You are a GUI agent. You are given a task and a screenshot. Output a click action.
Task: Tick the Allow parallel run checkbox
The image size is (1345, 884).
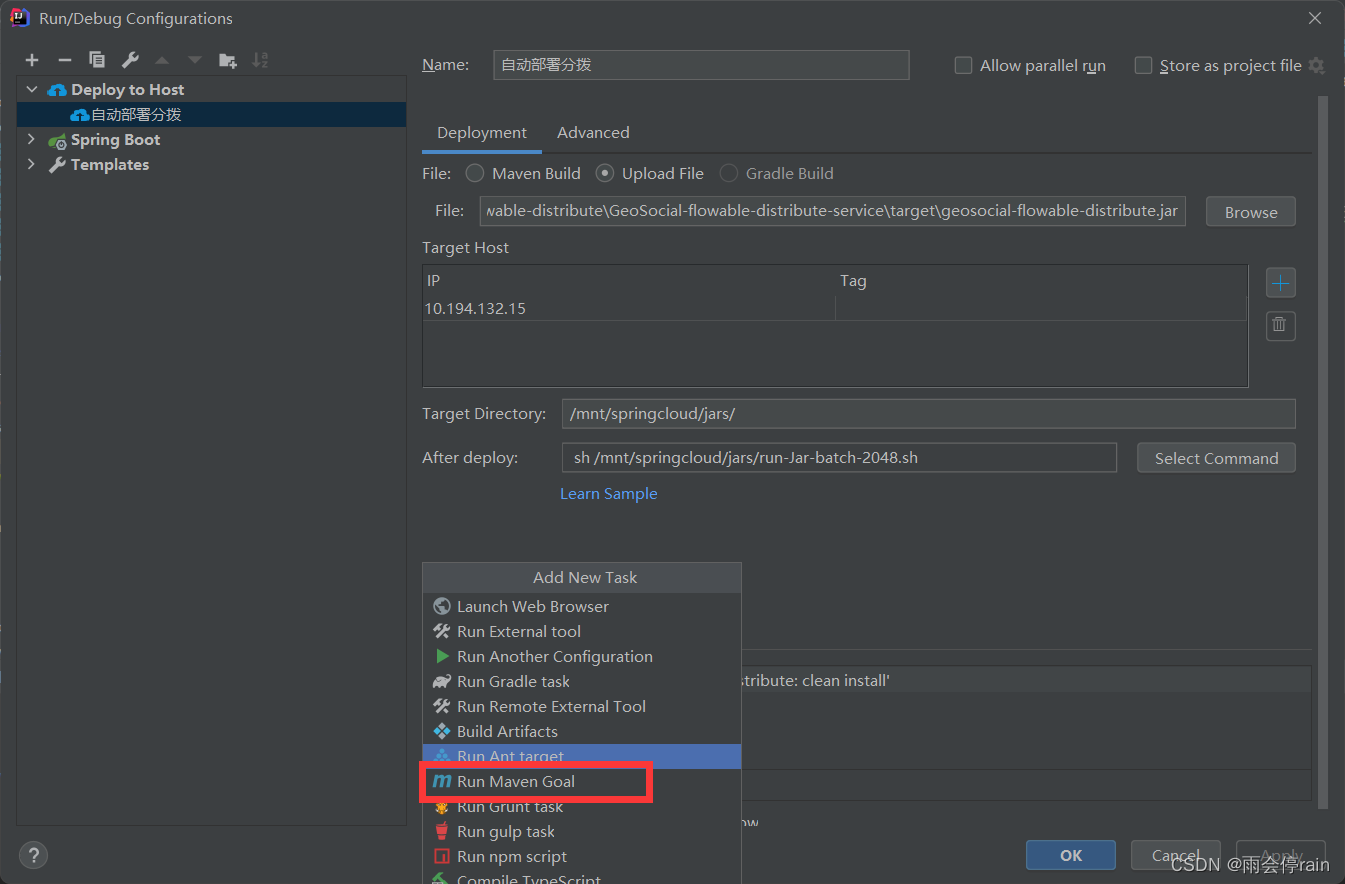click(x=963, y=65)
